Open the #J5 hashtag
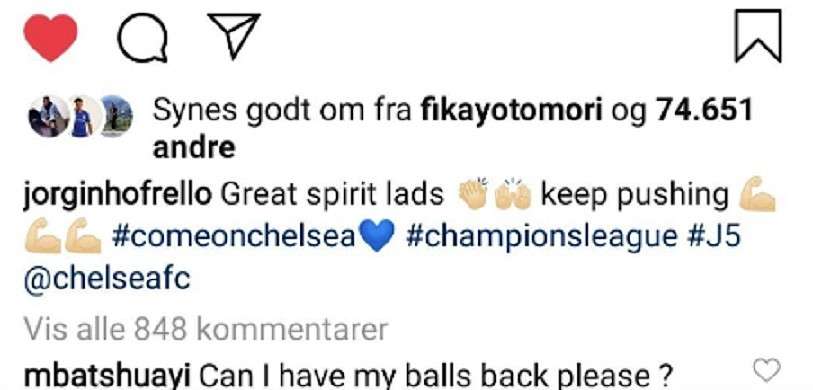Image resolution: width=813 pixels, height=390 pixels. click(715, 238)
